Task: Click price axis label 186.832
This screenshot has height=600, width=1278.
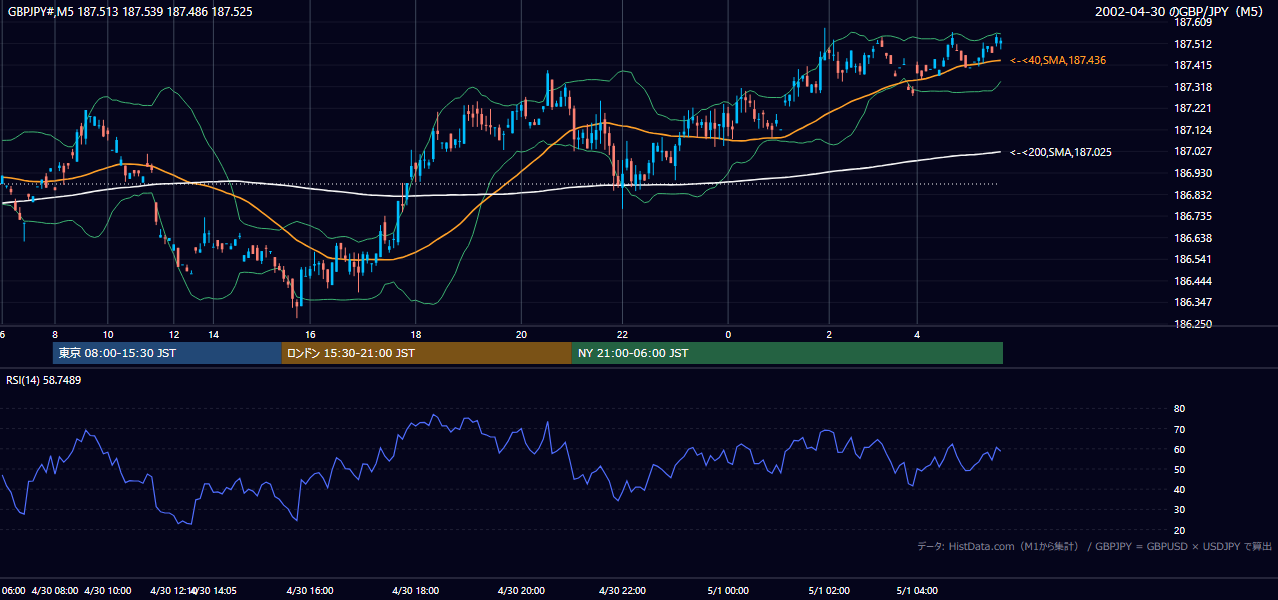Action: [1193, 195]
